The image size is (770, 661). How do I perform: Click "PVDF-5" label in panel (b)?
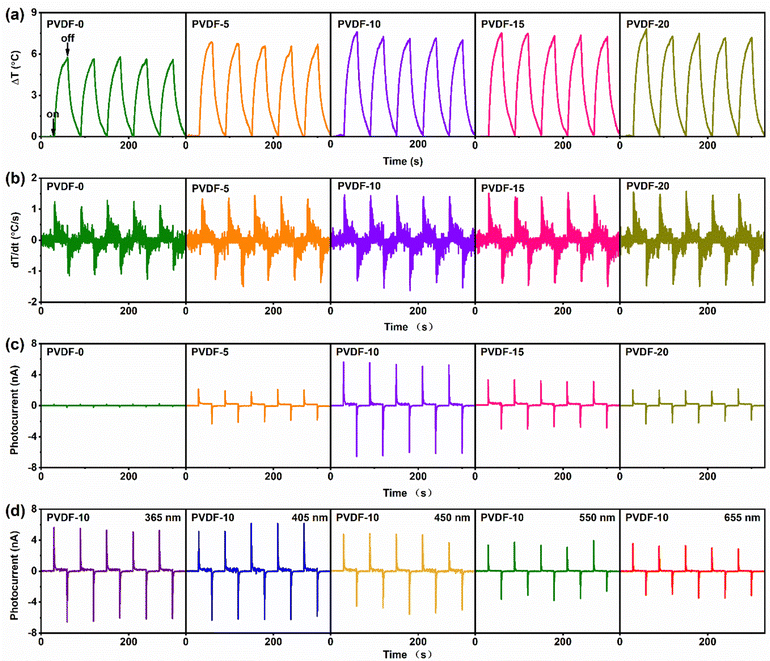[210, 189]
